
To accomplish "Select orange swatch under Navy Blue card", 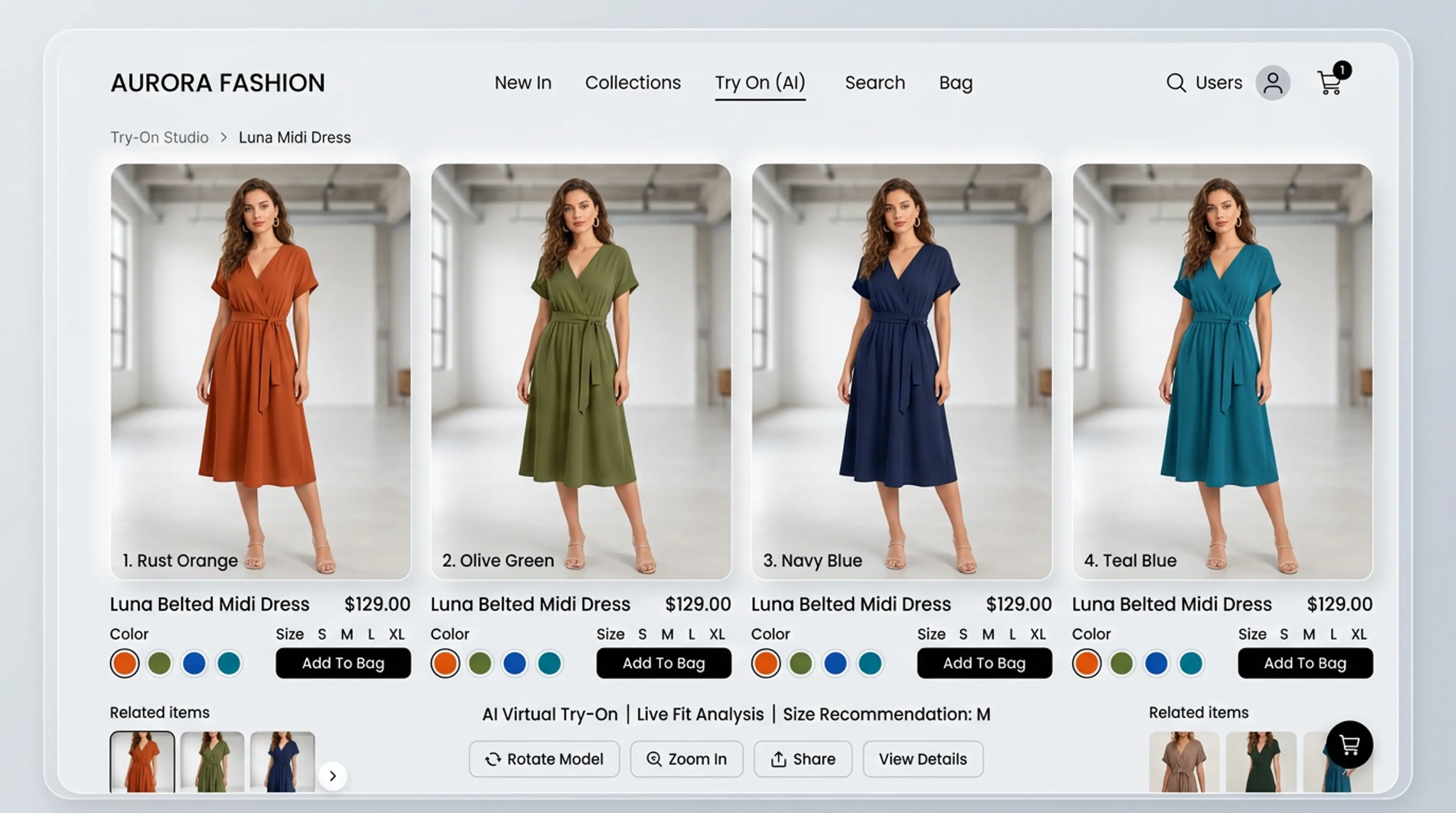I will click(766, 663).
